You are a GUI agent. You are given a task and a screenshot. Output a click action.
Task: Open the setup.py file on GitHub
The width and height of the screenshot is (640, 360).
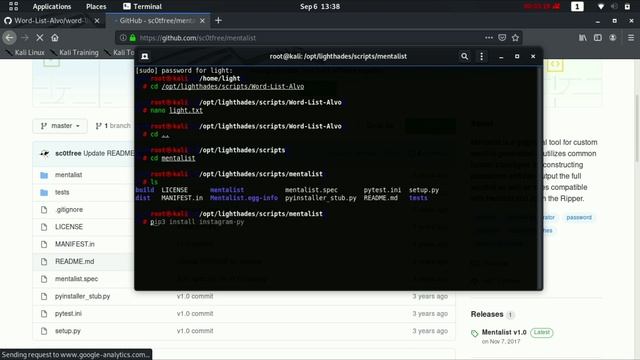[x=68, y=331]
